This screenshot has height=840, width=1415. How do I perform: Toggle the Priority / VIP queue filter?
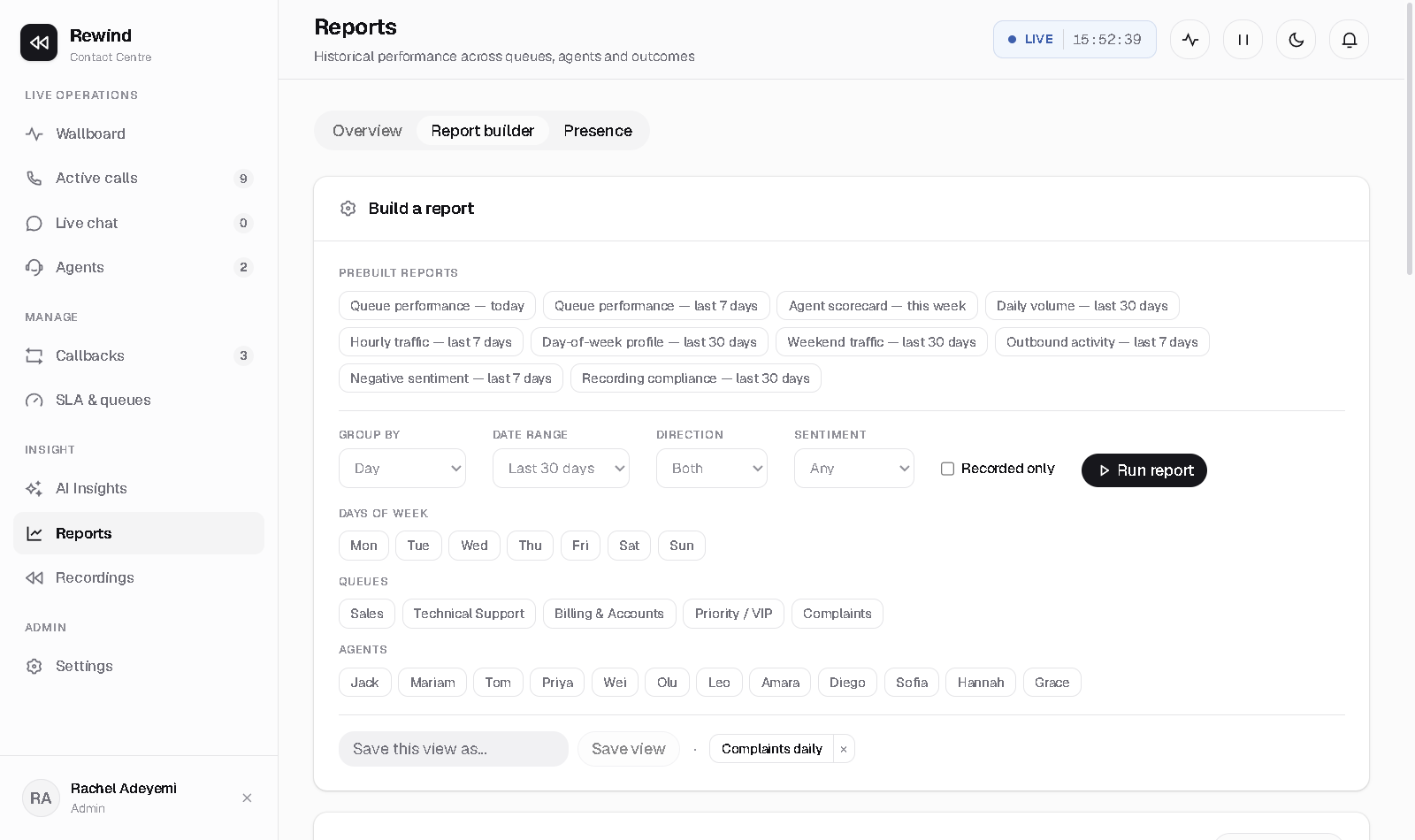733,614
